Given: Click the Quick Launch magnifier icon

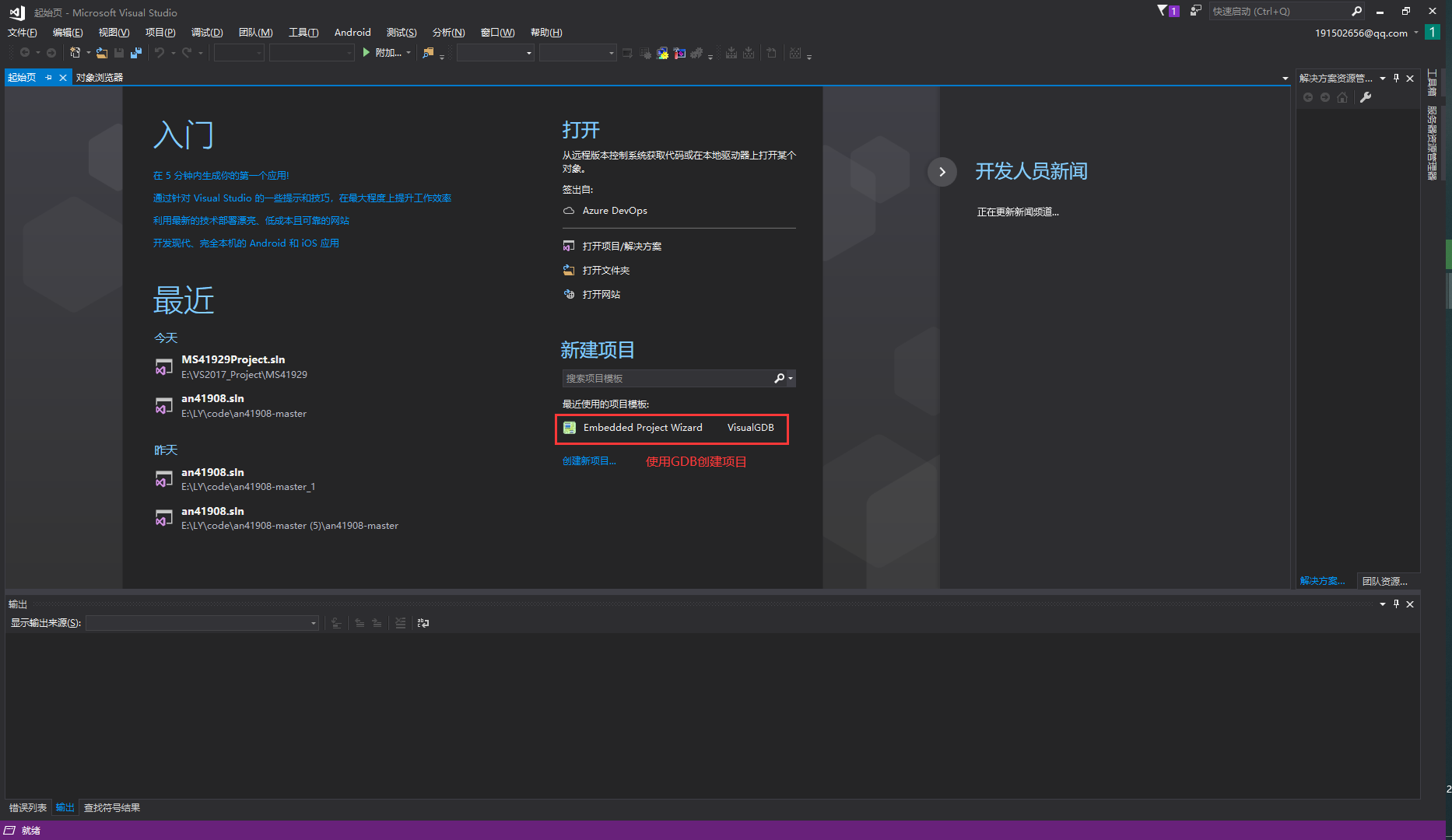Looking at the screenshot, I should coord(1356,11).
